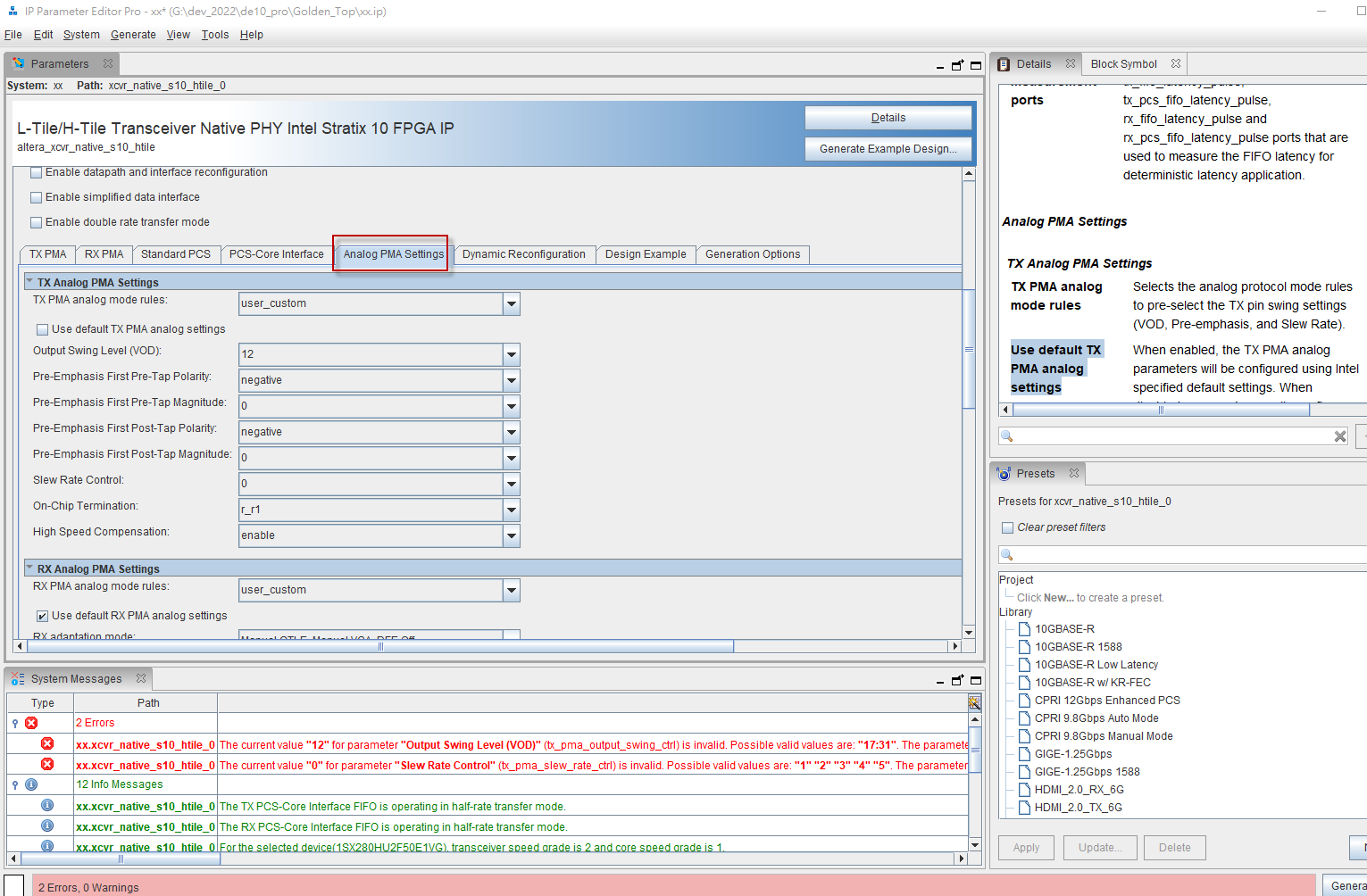Click the Details search input field
The height and width of the screenshot is (896, 1367).
(x=1173, y=436)
